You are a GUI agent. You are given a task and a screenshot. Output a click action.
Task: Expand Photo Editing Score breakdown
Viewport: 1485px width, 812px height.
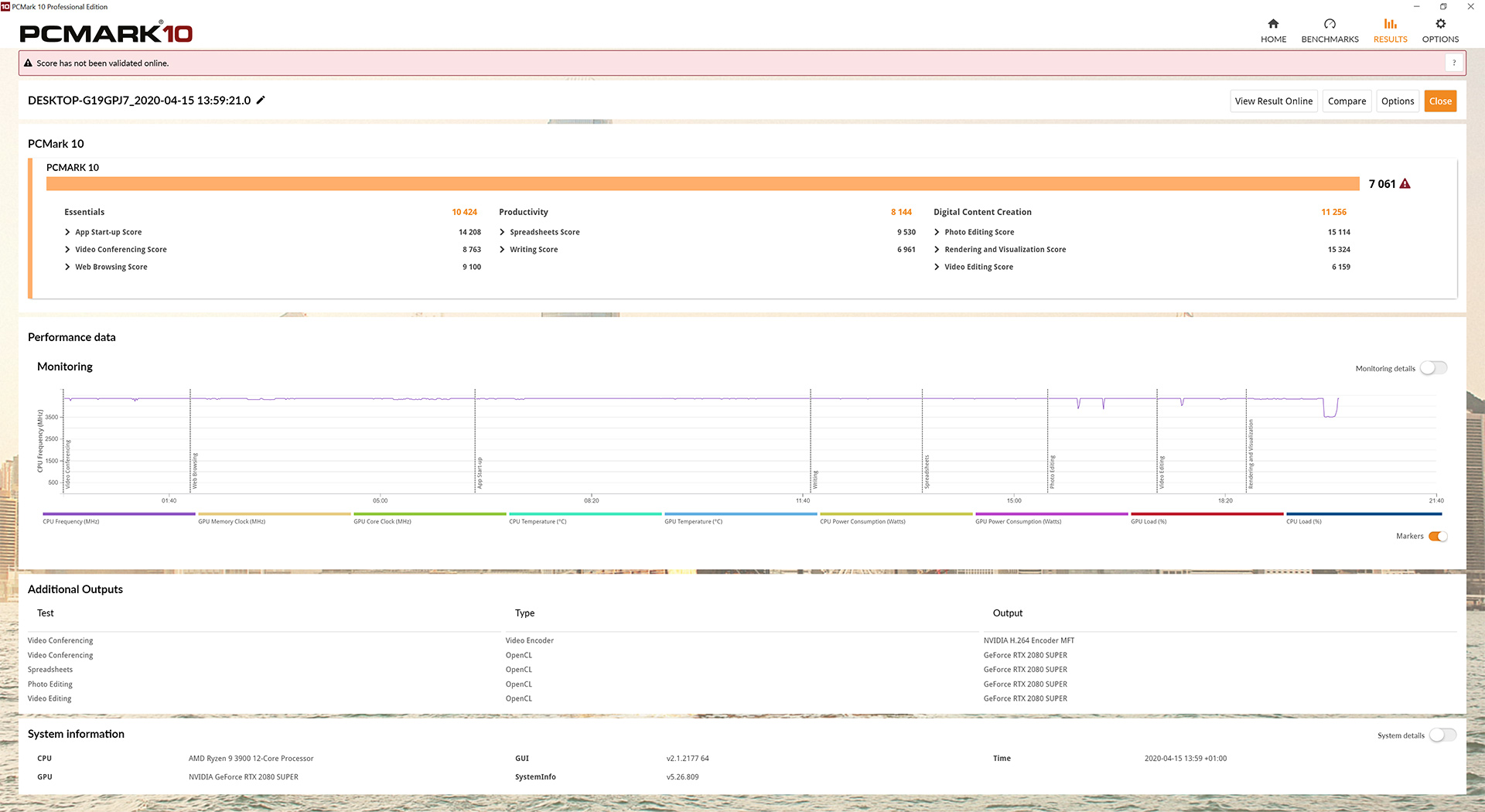click(937, 232)
